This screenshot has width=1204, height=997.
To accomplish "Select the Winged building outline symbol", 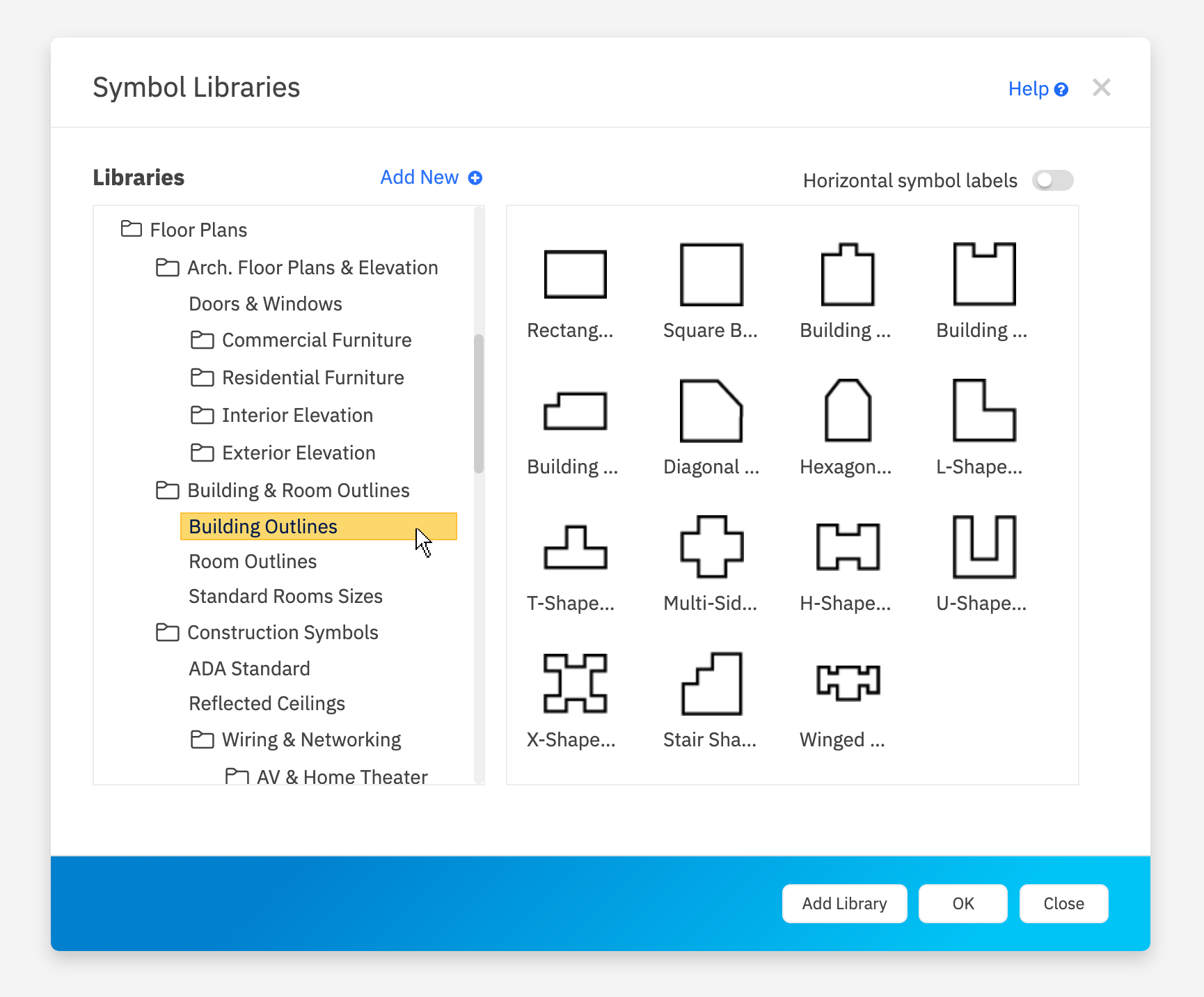I will [x=847, y=684].
